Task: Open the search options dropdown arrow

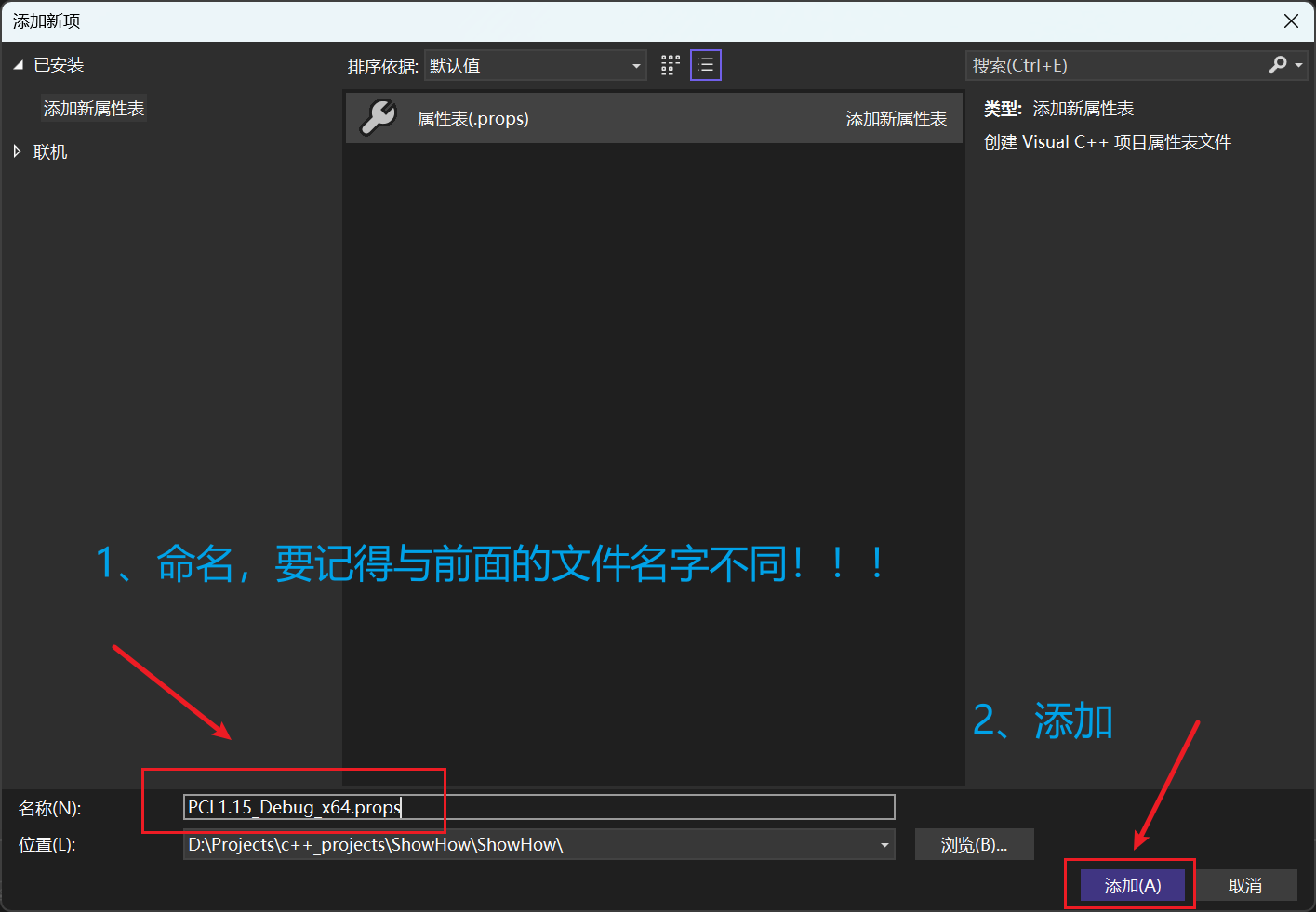Action: click(x=1298, y=65)
